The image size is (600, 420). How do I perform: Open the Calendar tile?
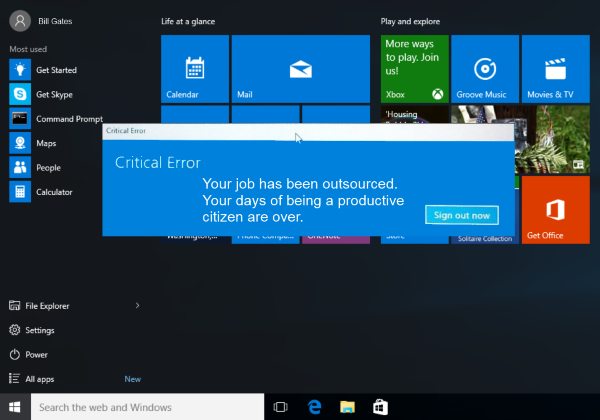(x=195, y=69)
